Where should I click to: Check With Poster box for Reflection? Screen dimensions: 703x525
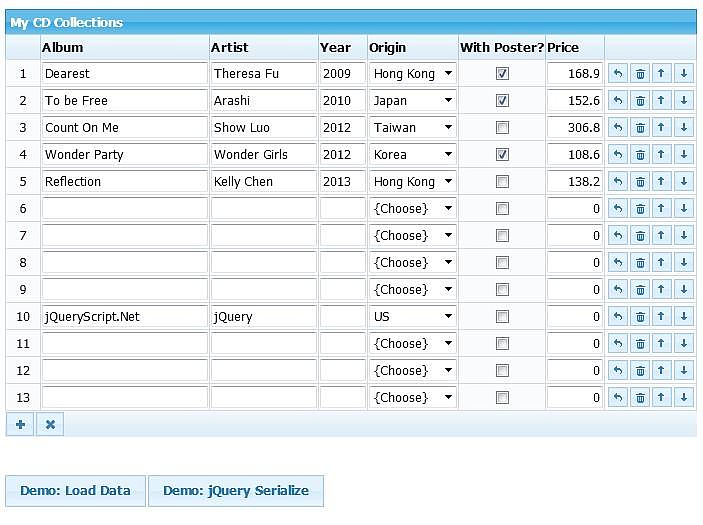[x=502, y=181]
